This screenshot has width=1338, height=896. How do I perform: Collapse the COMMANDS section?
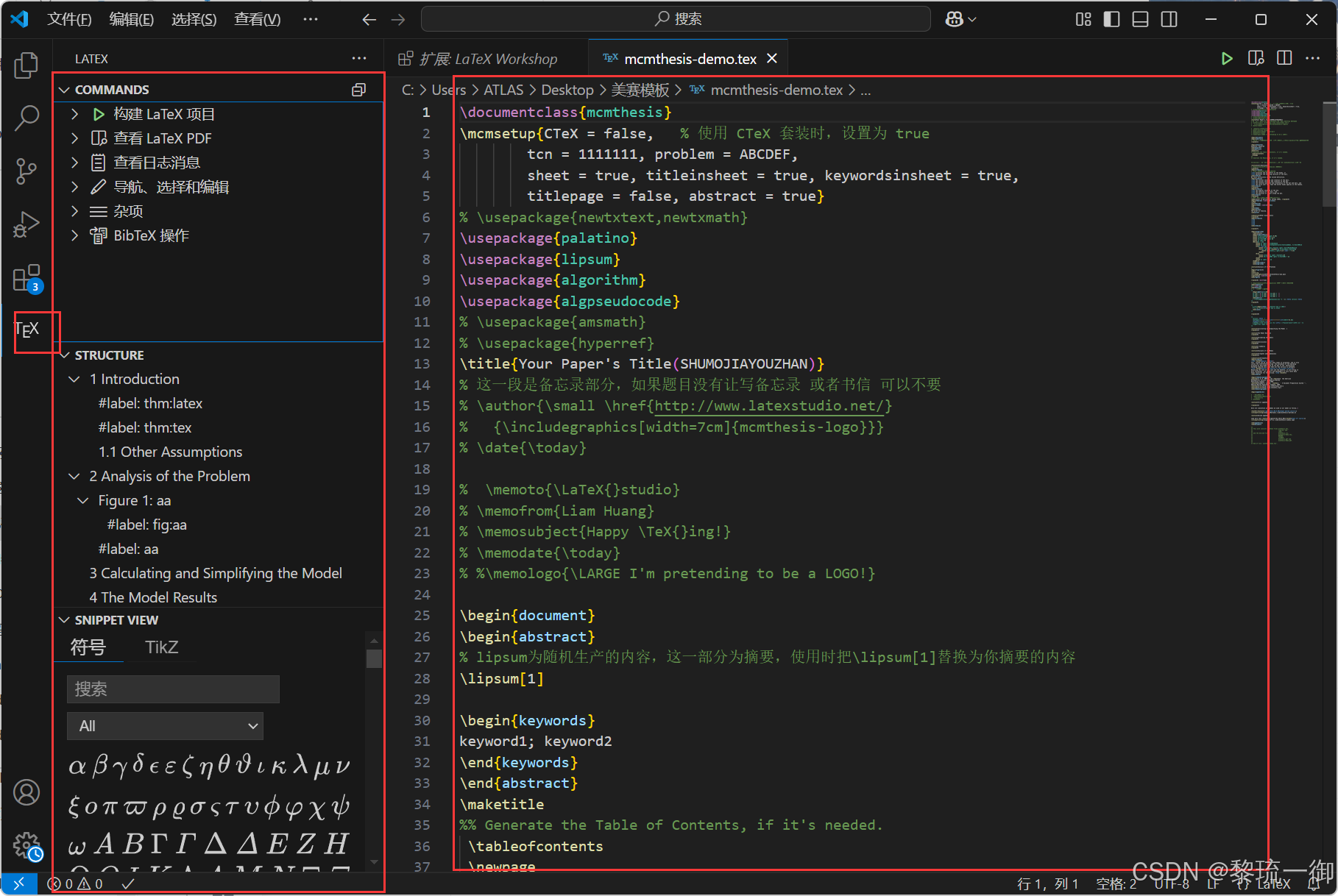(65, 90)
